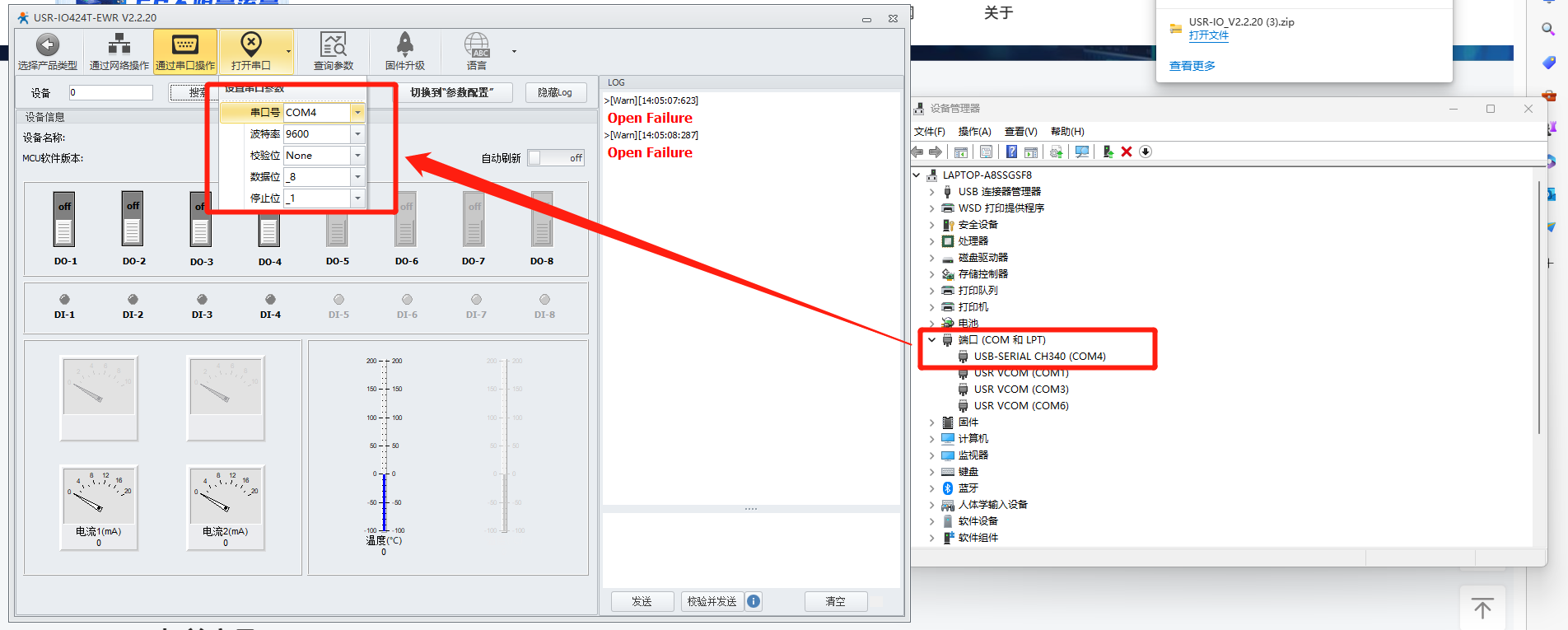Toggle the 自动刷新 auto refresh switch

(556, 158)
